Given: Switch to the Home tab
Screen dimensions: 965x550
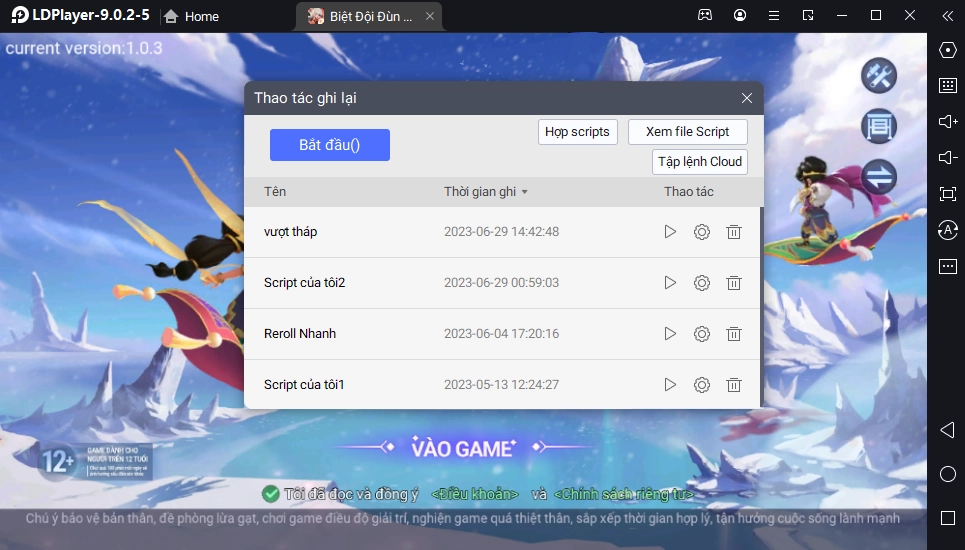Looking at the screenshot, I should (191, 16).
